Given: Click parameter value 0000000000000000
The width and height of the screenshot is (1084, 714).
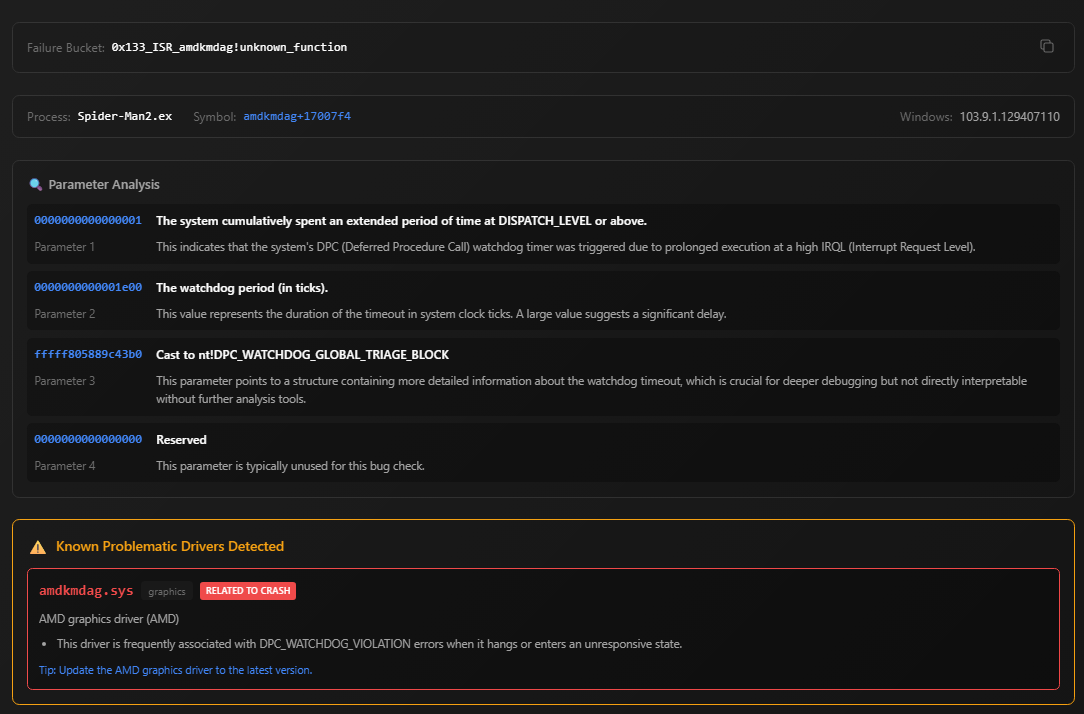Looking at the screenshot, I should (x=88, y=440).
